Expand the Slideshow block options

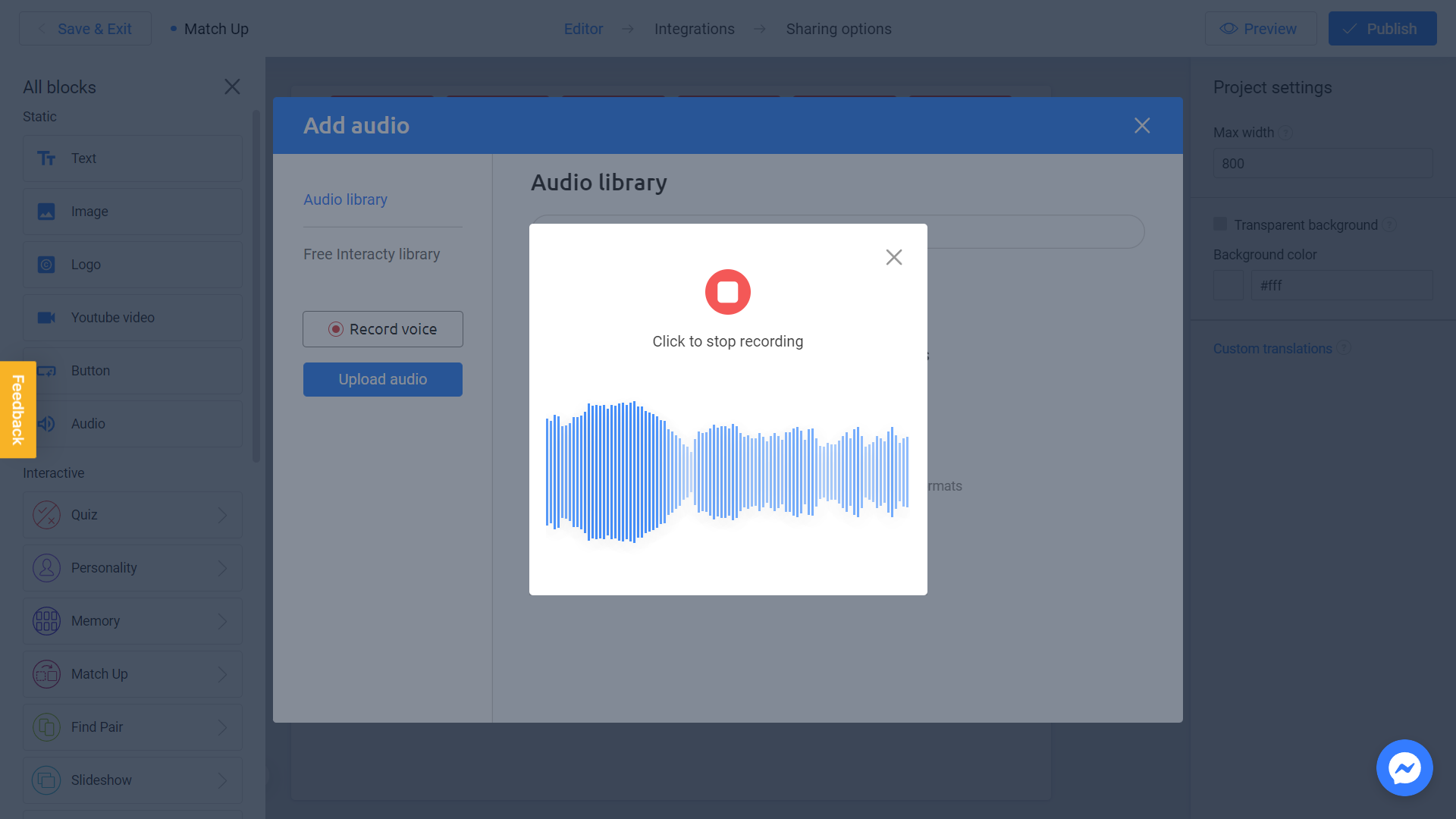click(222, 780)
